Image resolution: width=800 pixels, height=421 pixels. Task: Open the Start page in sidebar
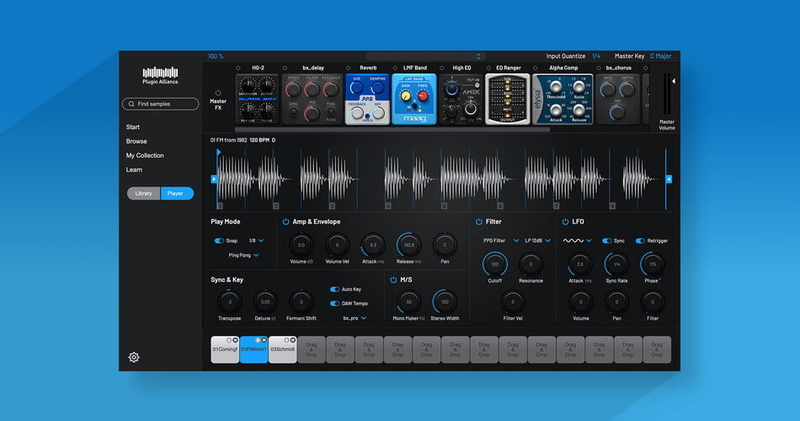133,127
